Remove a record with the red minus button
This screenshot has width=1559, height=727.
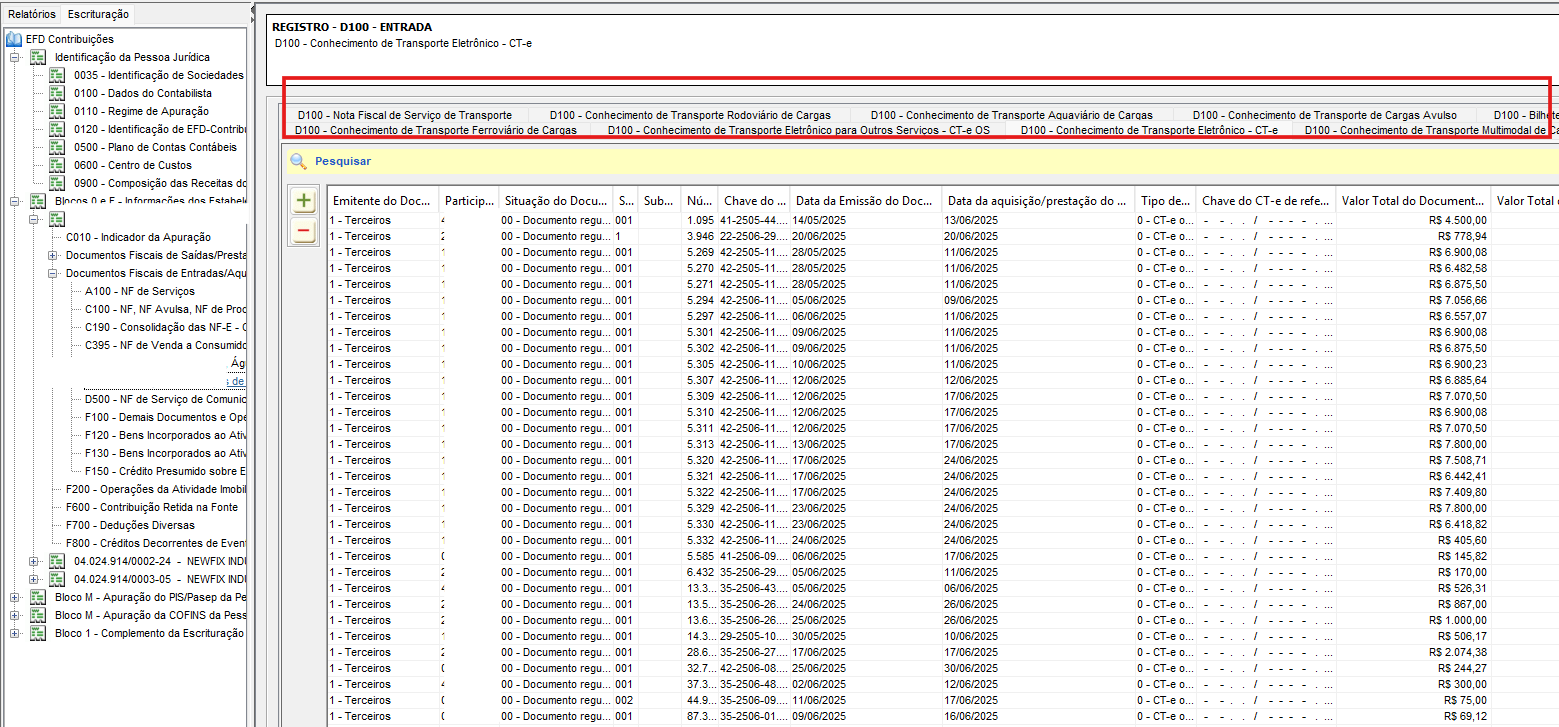(x=304, y=232)
